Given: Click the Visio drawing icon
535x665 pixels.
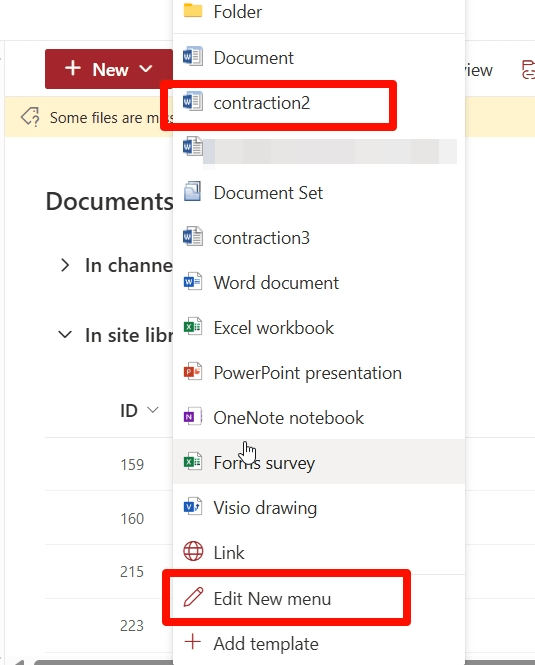Looking at the screenshot, I should [193, 506].
